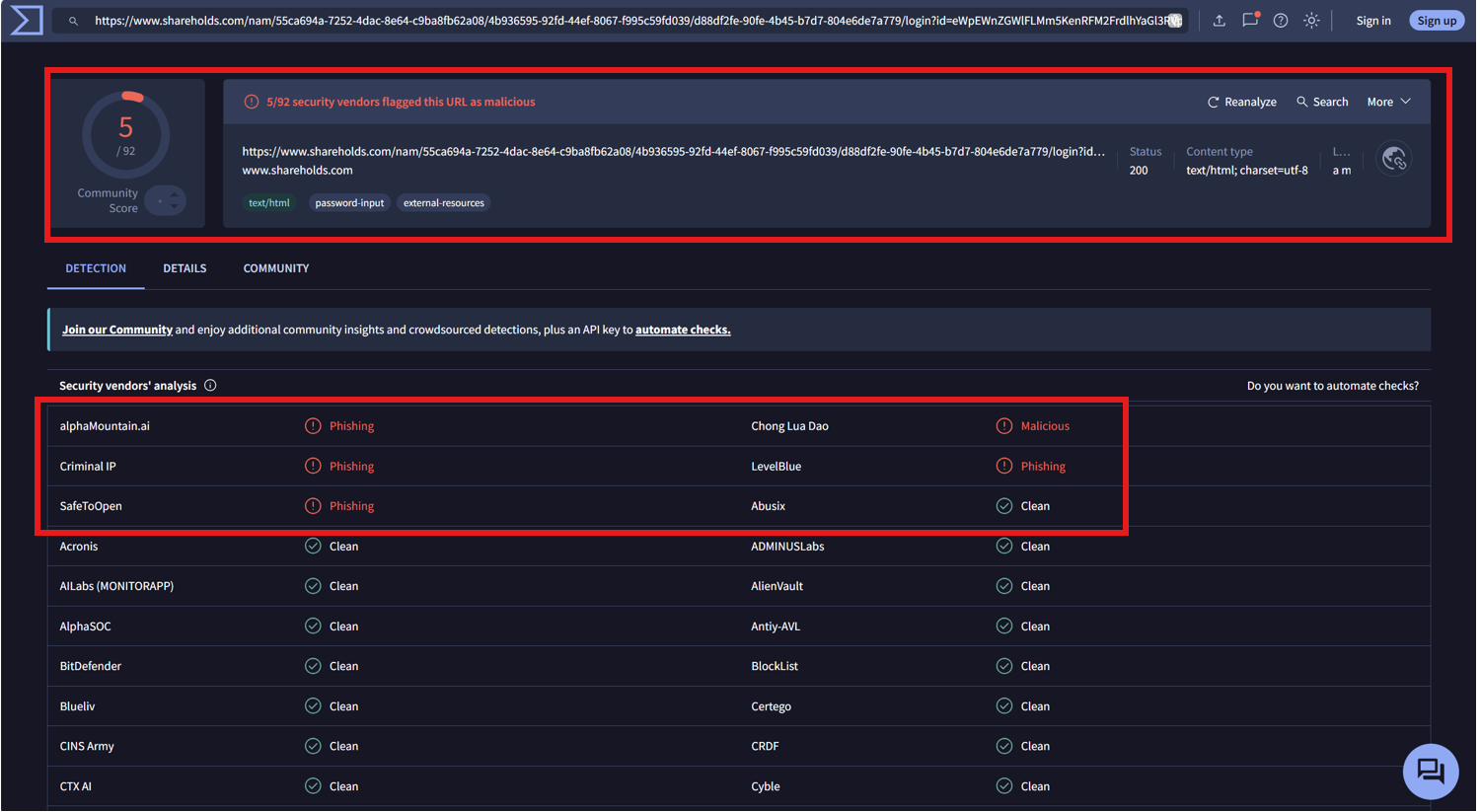Click the Clean verdict for Abusix
Image resolution: width=1480 pixels, height=812 pixels.
point(1035,506)
